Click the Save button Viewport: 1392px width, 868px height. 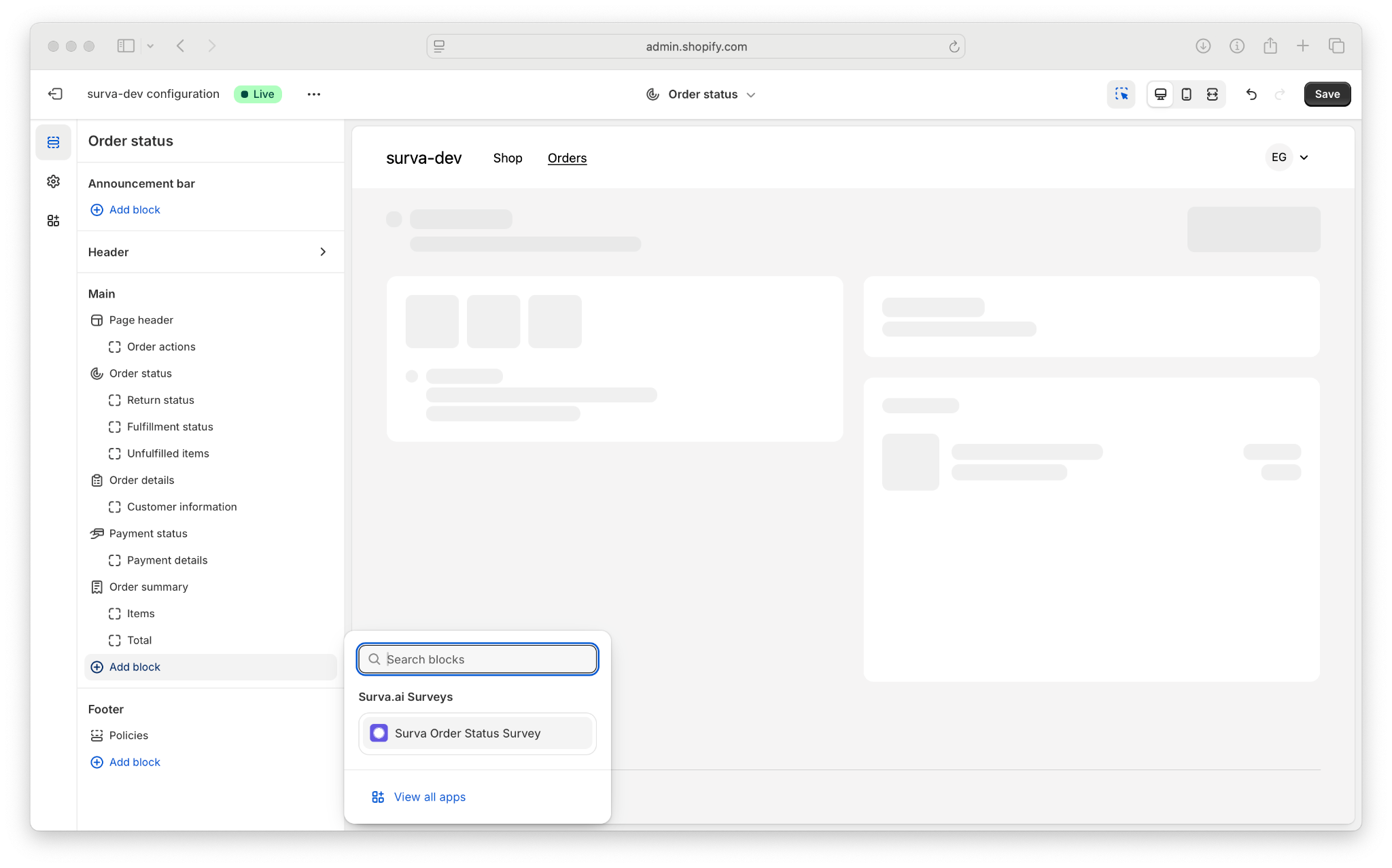point(1327,94)
